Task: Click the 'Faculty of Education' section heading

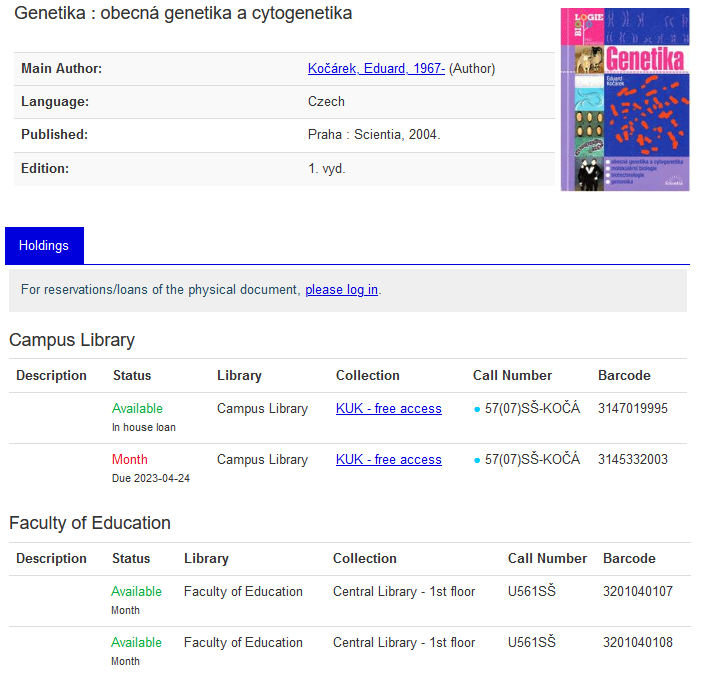Action: tap(90, 523)
